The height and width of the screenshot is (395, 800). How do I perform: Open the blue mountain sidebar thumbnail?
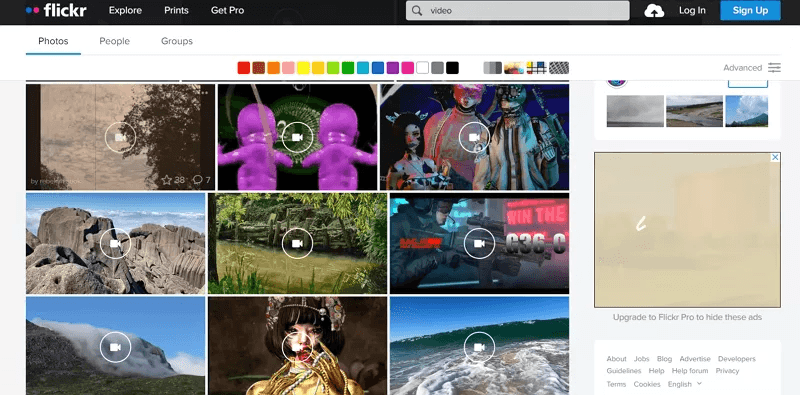click(x=746, y=111)
